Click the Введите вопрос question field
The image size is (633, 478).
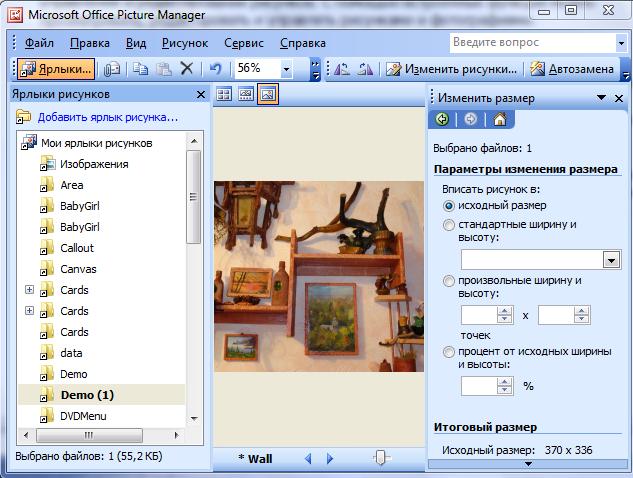[x=532, y=42]
